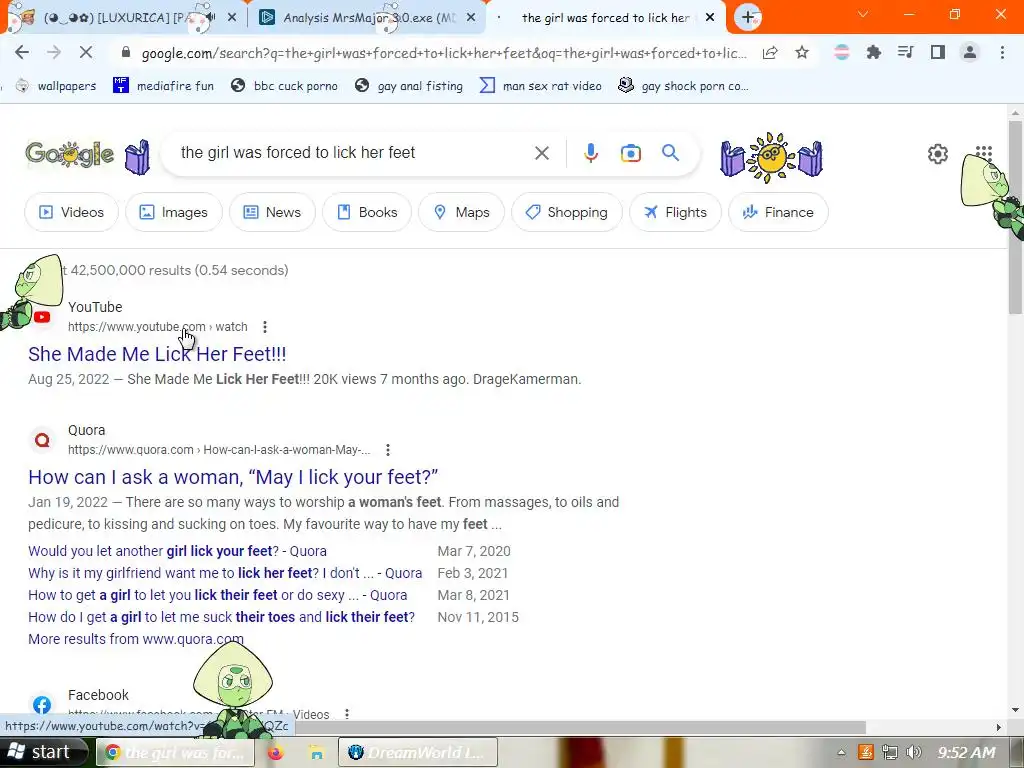Viewport: 1024px width, 768px height.
Task: View site information via the lock icon
Action: click(x=126, y=53)
